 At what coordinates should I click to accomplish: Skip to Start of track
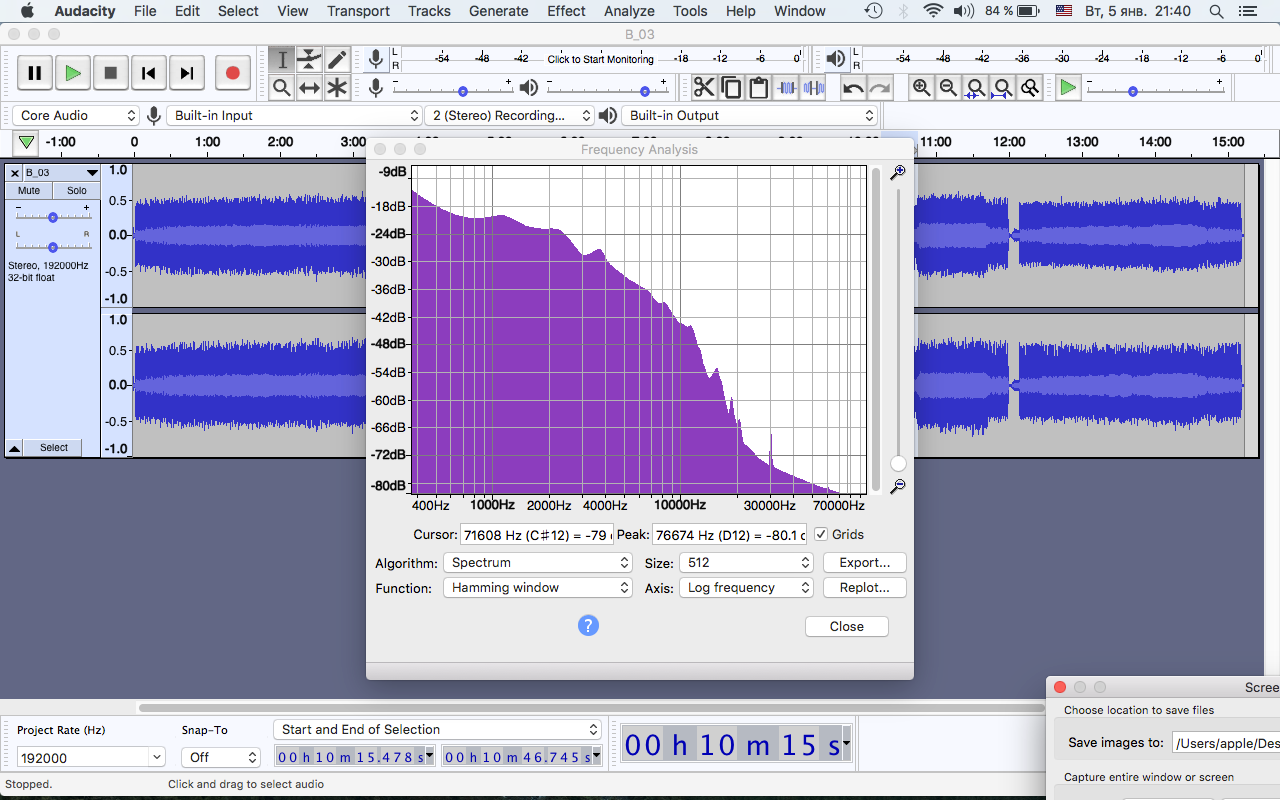149,73
